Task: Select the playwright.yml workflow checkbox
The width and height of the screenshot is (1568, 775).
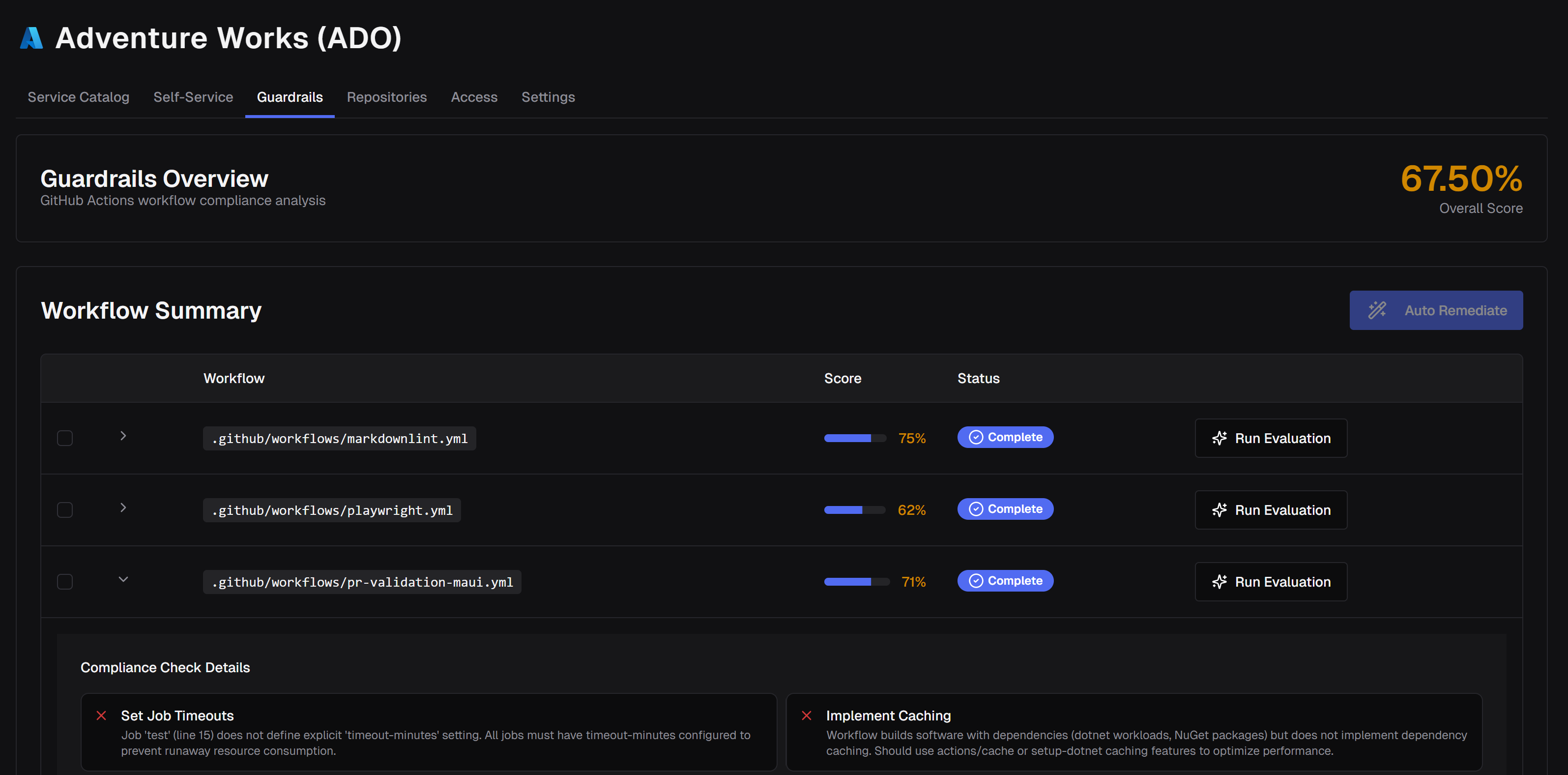Action: [x=64, y=509]
